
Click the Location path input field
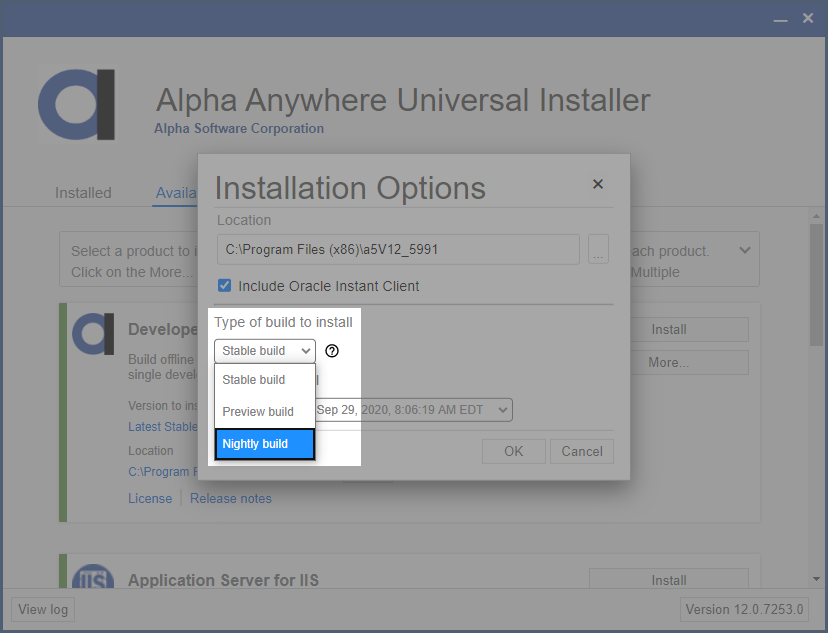(398, 249)
